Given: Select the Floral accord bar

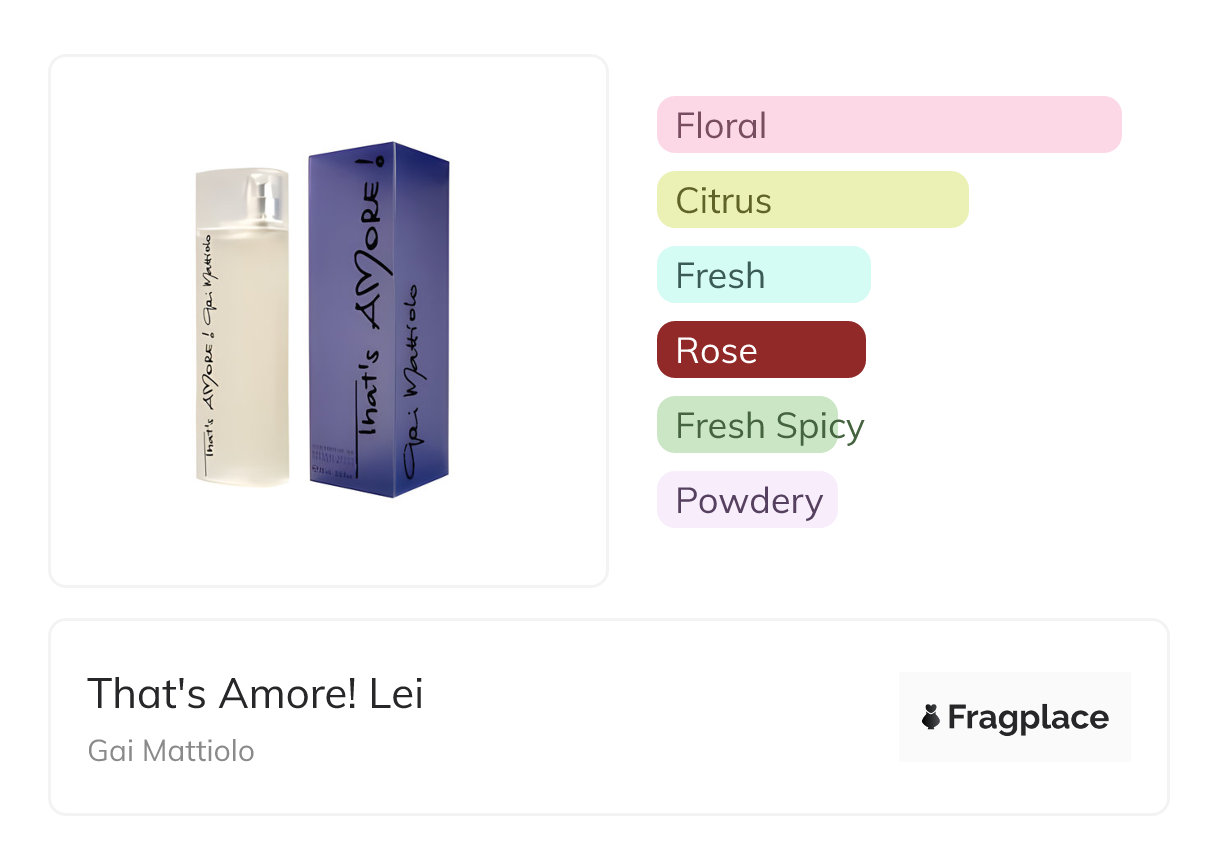Looking at the screenshot, I should (x=888, y=125).
